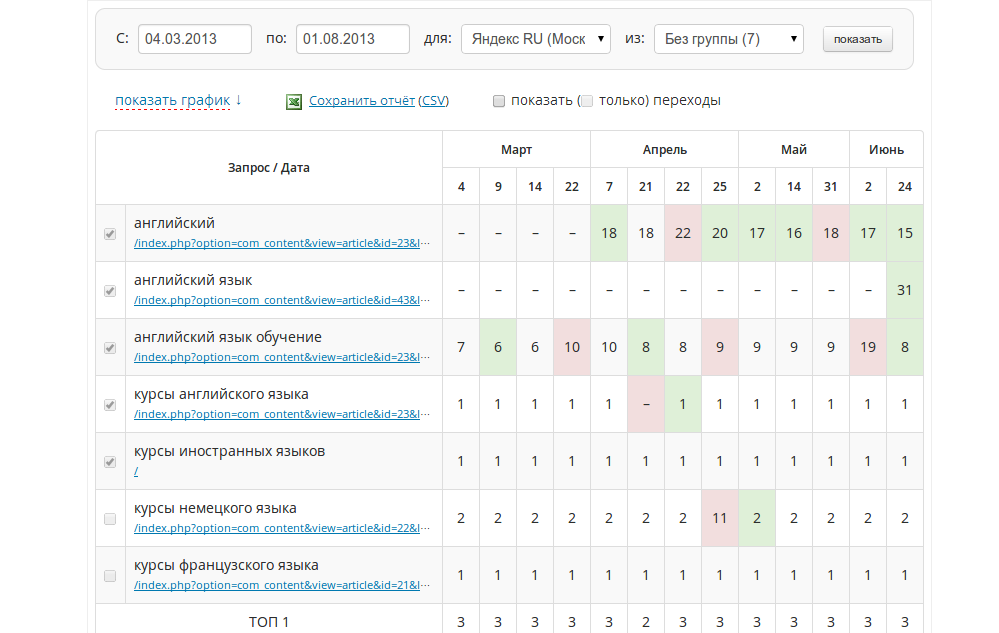
Task: Click pink cell 11 in курсы немецкого языка row
Action: click(x=720, y=518)
